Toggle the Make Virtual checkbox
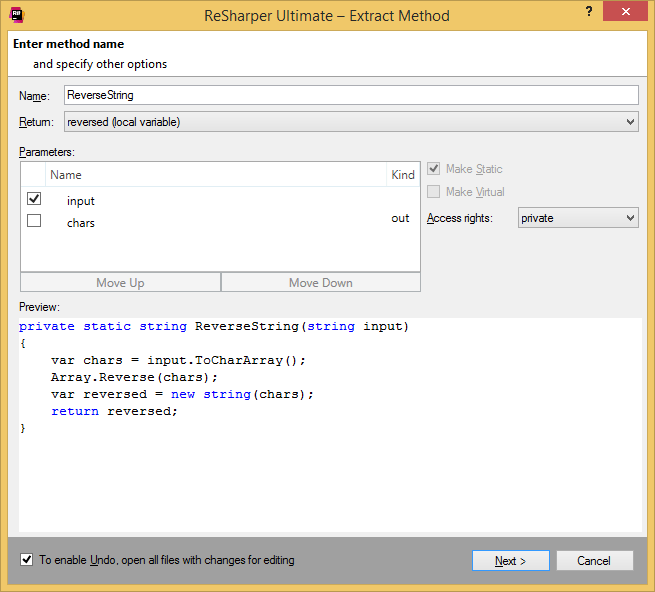Image resolution: width=655 pixels, height=592 pixels. 434,192
